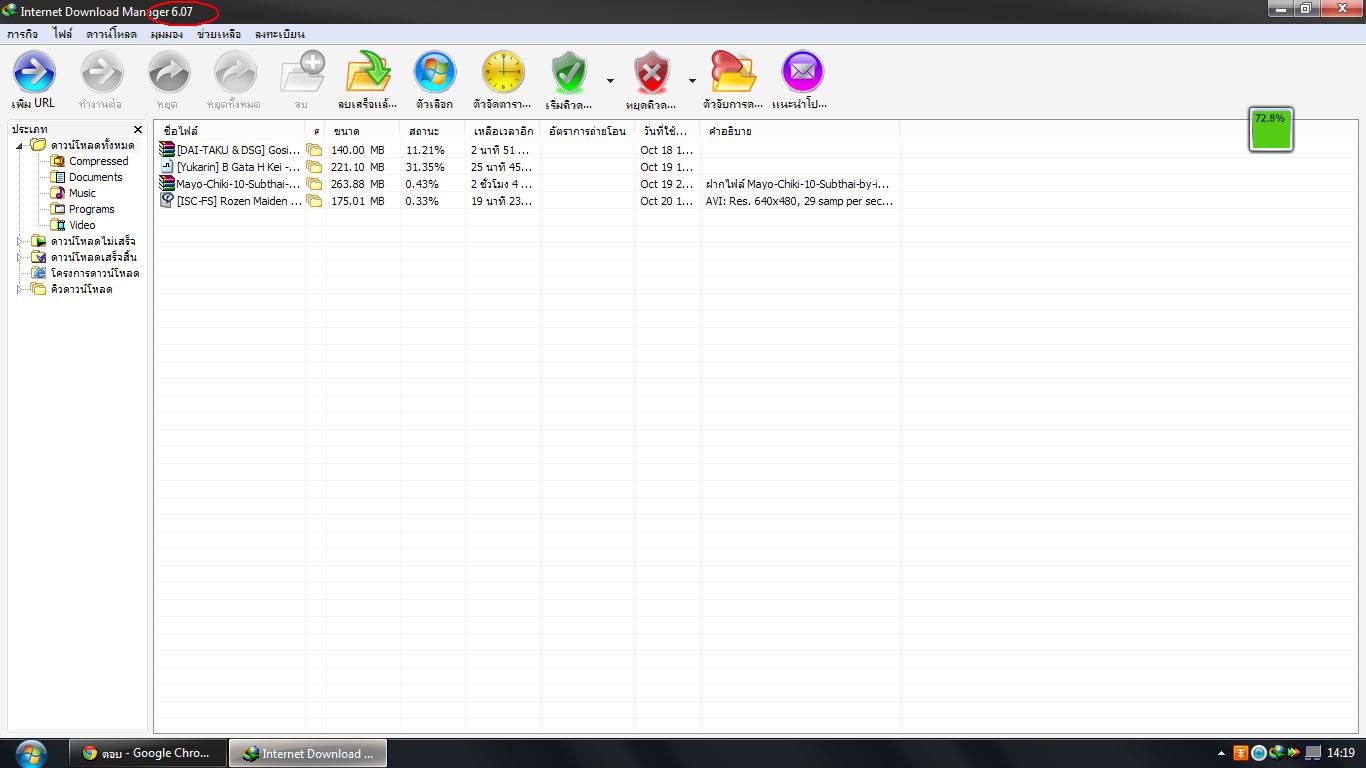The image size is (1366, 768).
Task: Open Options (ตัวเลือก) from the toolbar
Action: [435, 72]
